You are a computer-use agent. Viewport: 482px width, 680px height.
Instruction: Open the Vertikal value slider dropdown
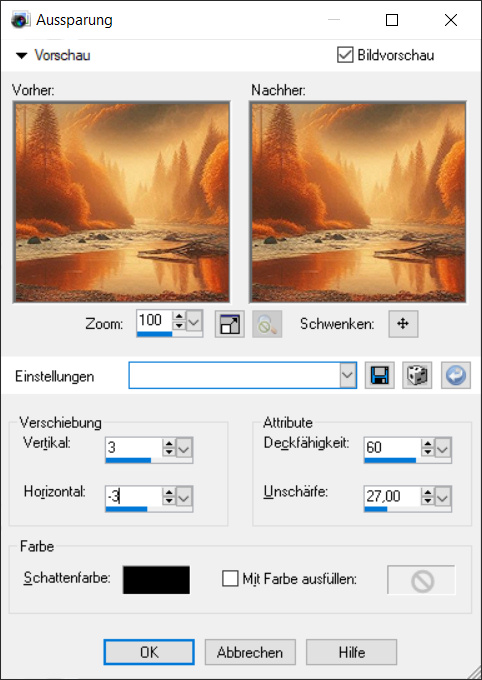pos(184,449)
